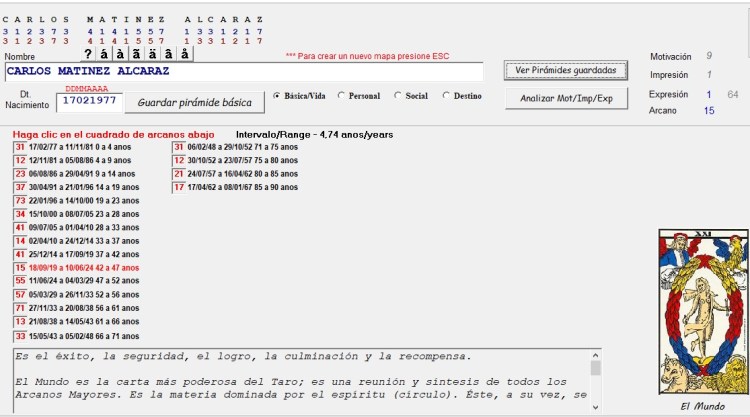750x417 pixels.
Task: Click arcano square 73 for ages 19-23
Action: [x=20, y=200]
